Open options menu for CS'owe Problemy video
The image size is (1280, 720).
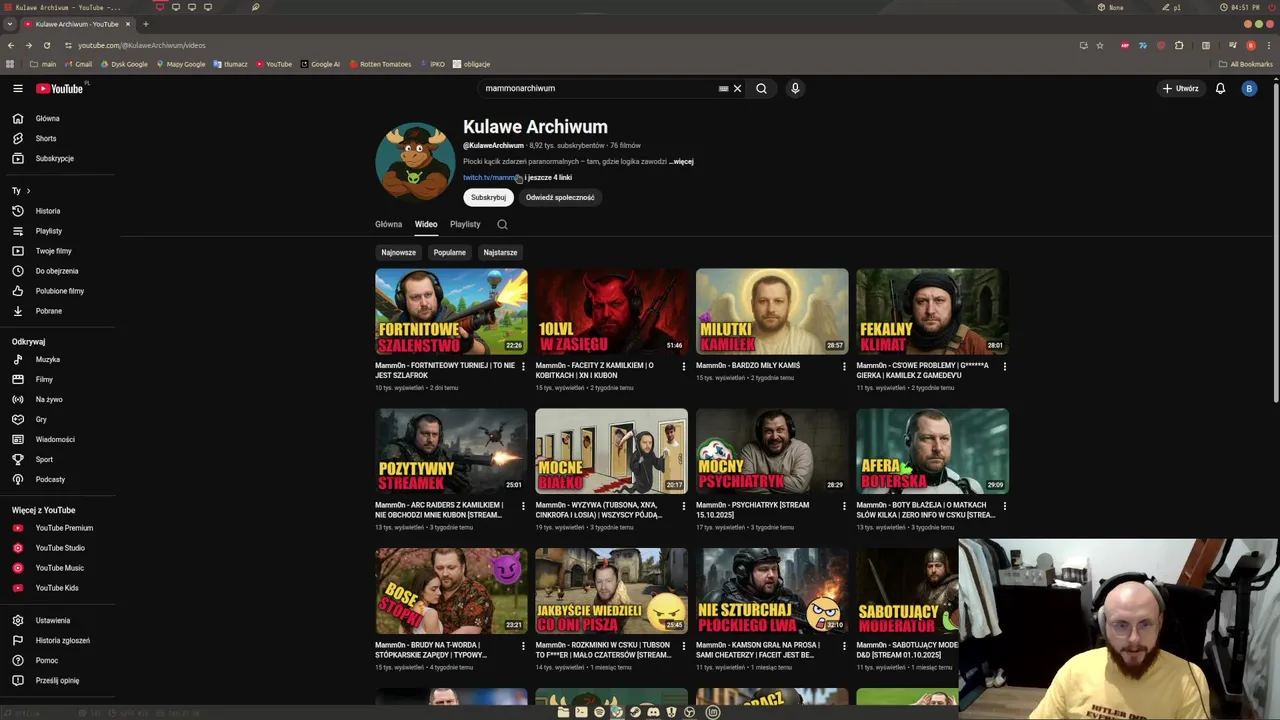tap(1004, 367)
